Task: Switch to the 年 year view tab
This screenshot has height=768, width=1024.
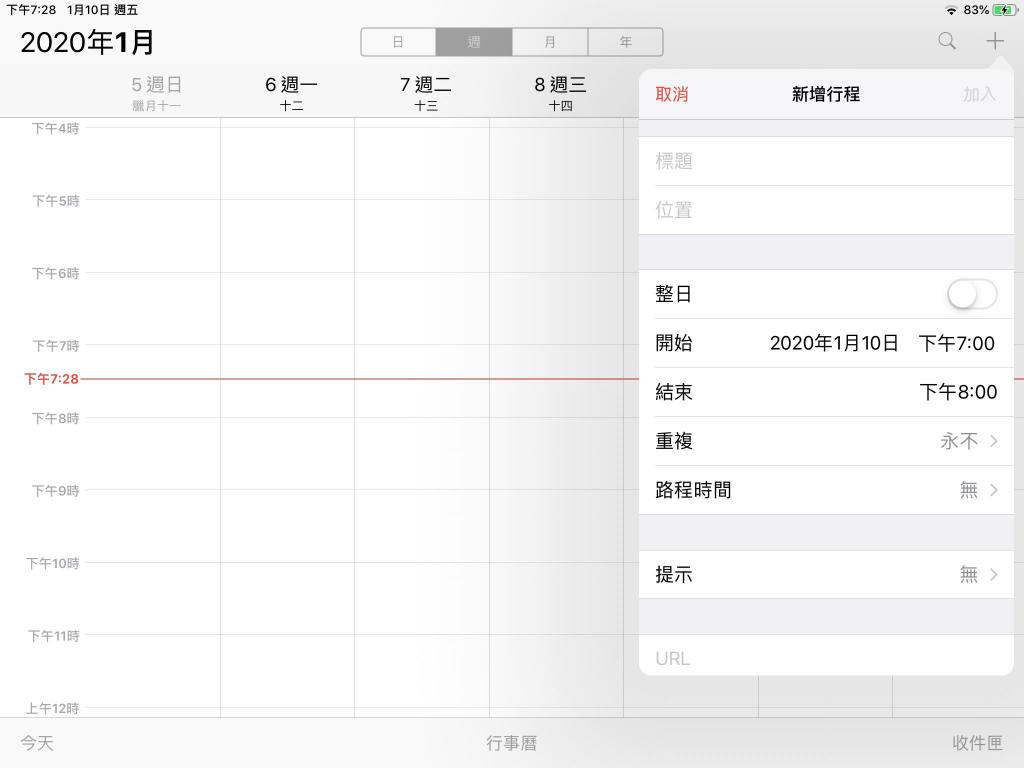Action: click(x=625, y=42)
